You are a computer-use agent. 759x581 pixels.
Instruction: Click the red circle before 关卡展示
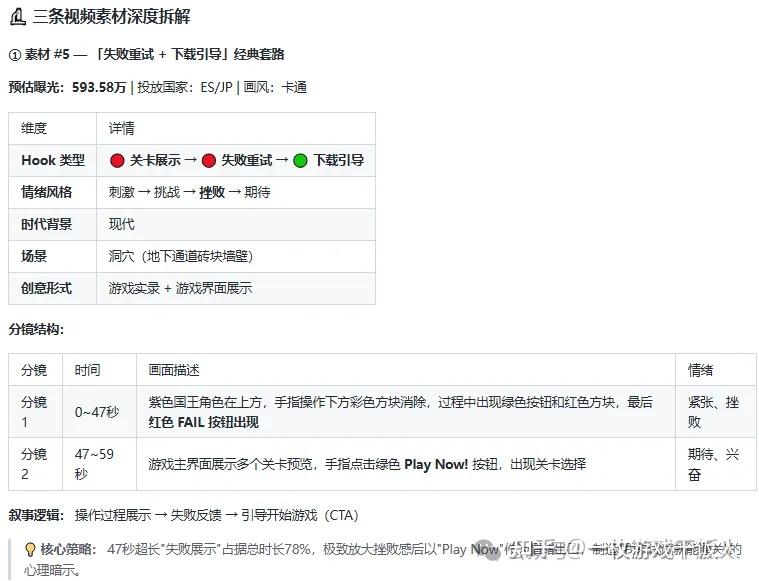point(117,160)
